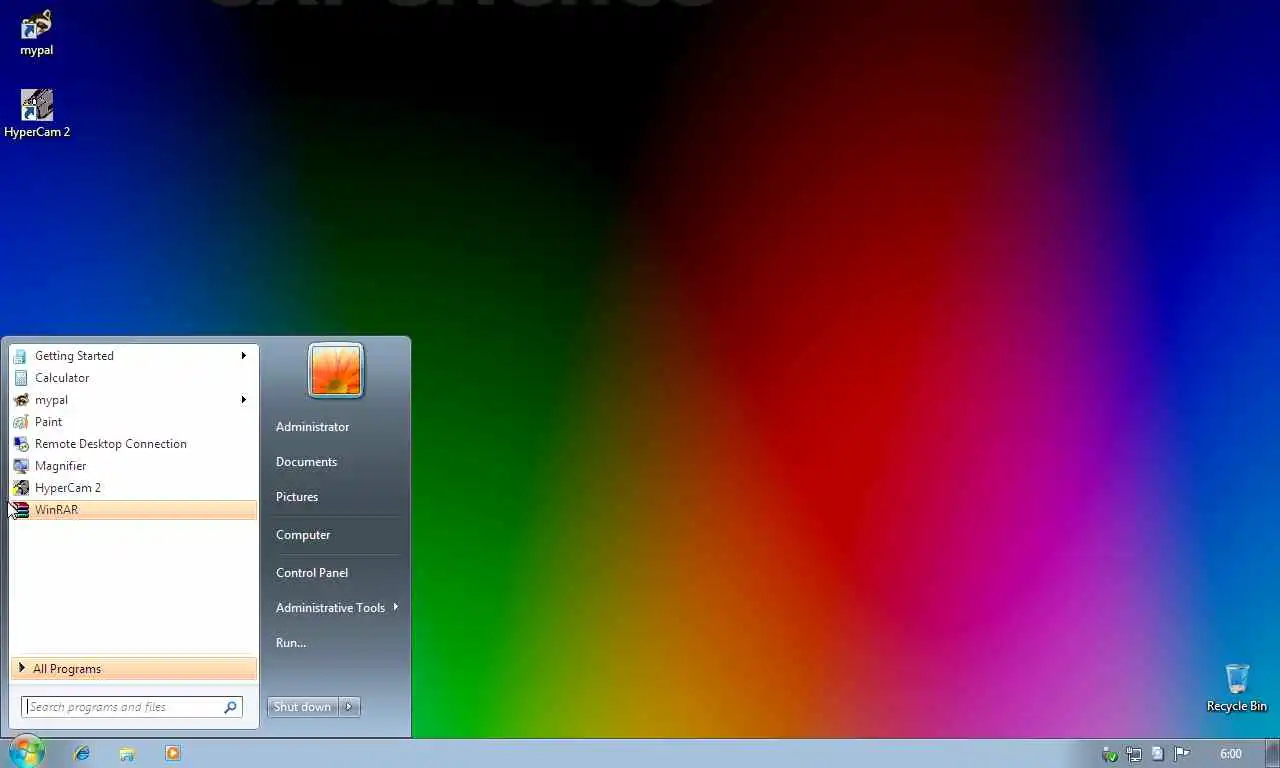Image resolution: width=1280 pixels, height=768 pixels.
Task: Open the mypal desktop shortcut
Action: 37,32
